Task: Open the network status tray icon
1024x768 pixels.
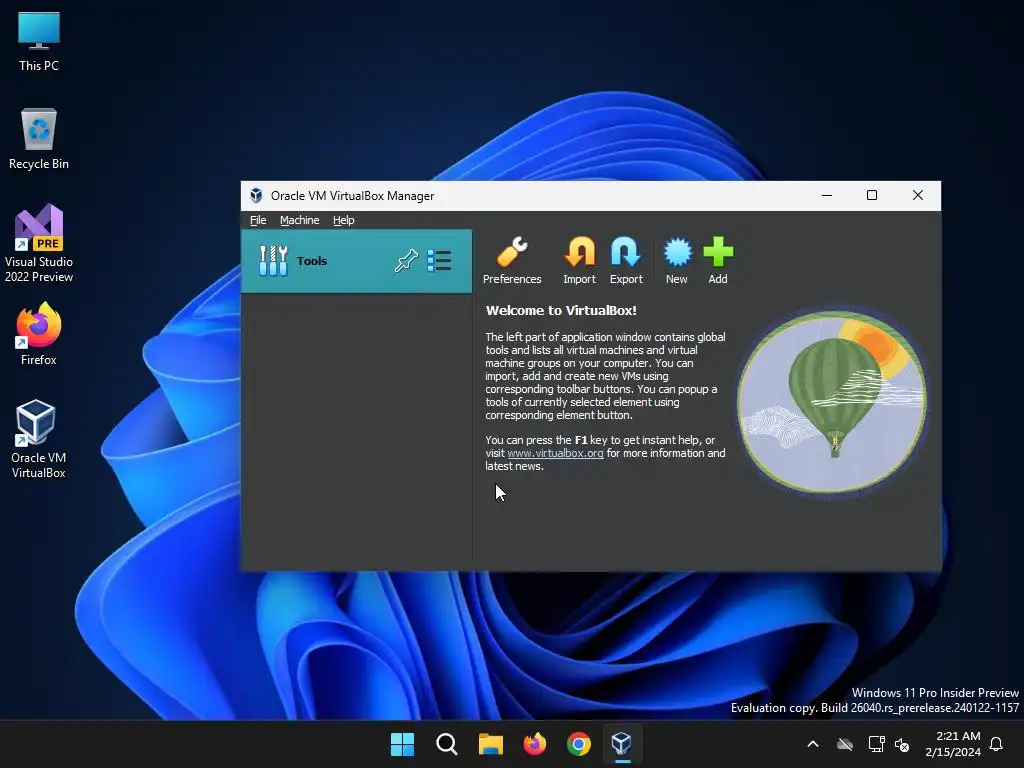Action: pyautogui.click(x=876, y=744)
